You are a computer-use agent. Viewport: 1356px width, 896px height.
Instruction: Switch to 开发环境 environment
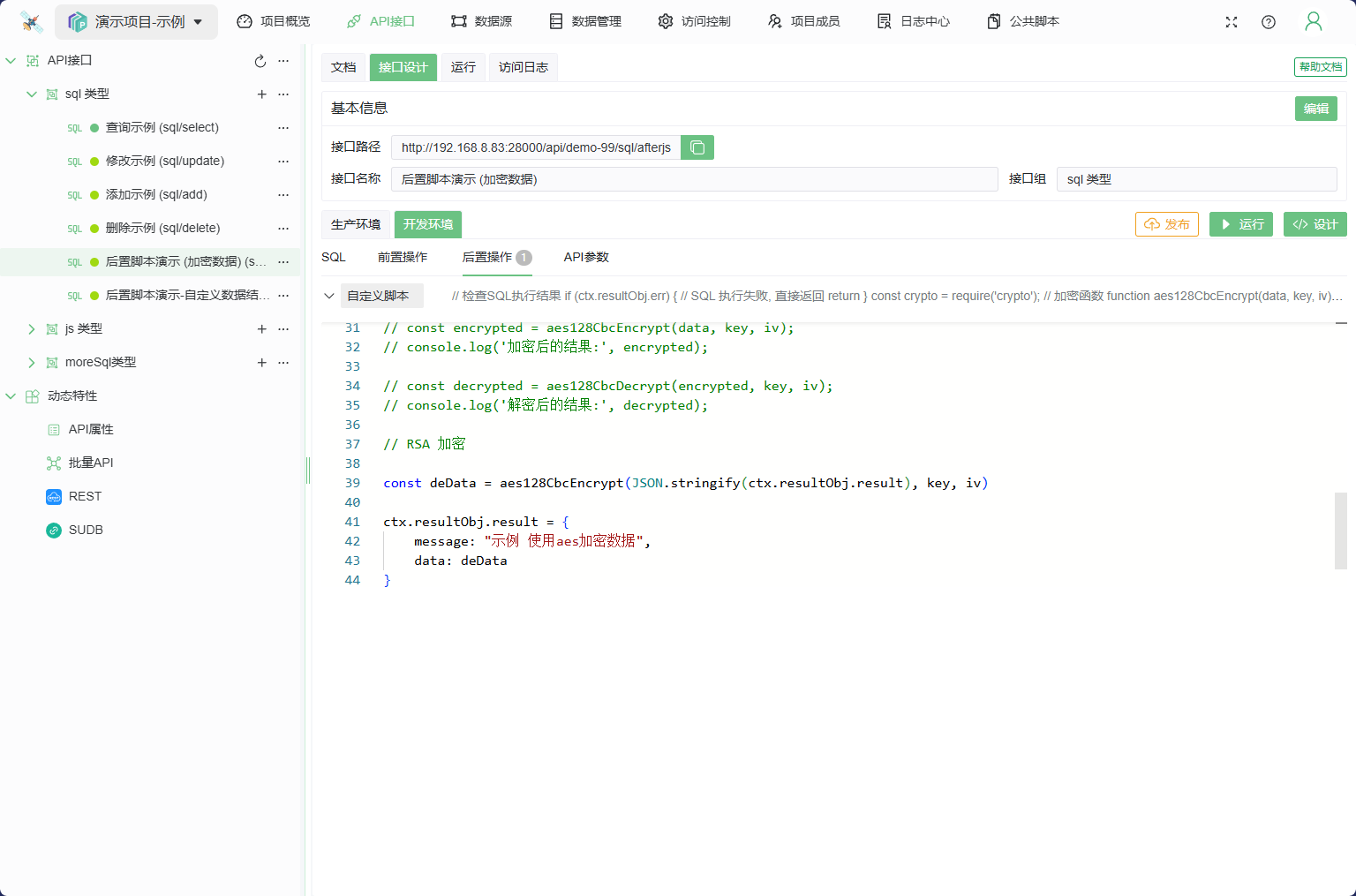pos(428,224)
